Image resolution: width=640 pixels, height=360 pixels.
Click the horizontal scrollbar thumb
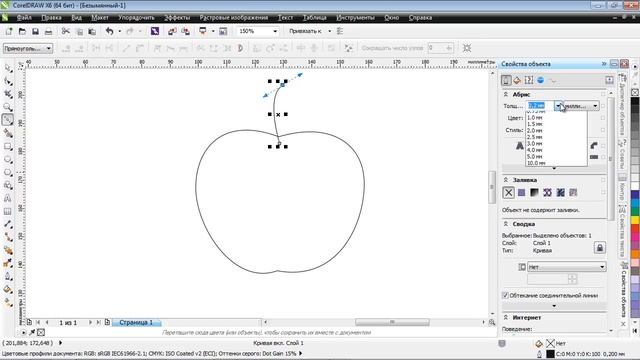tap(392, 322)
